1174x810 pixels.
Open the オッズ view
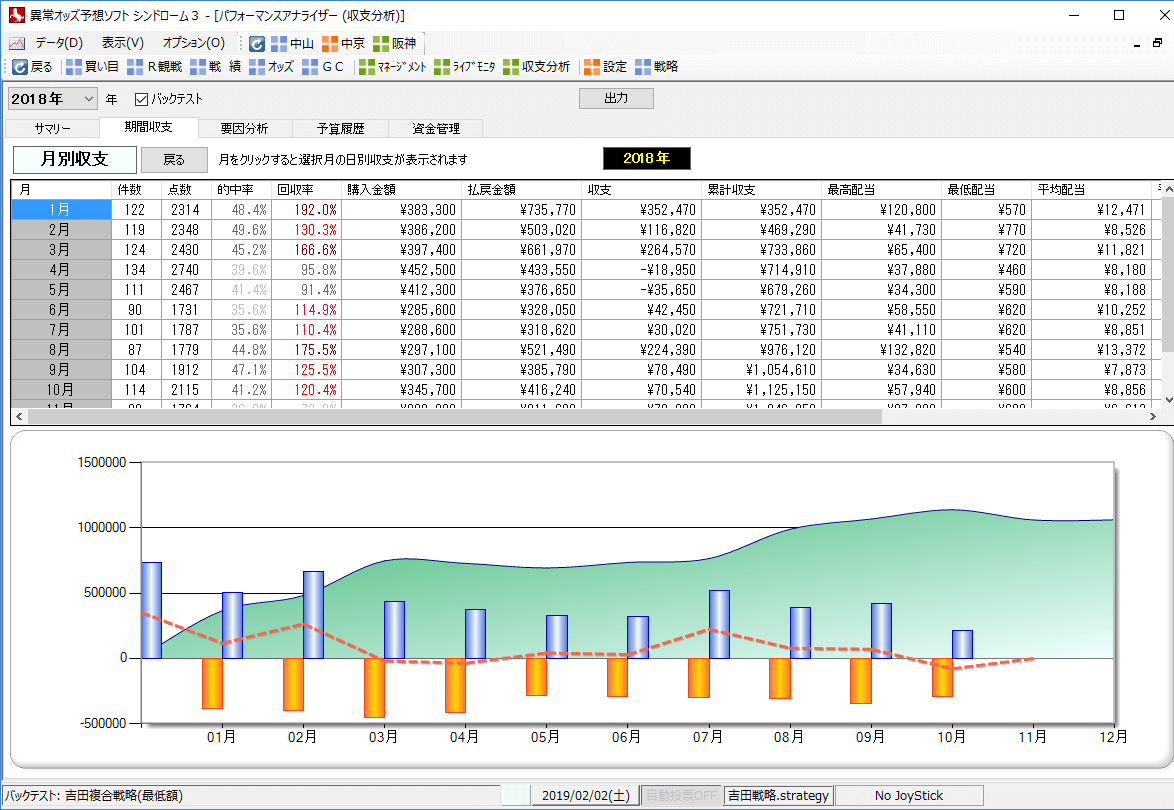(271, 67)
